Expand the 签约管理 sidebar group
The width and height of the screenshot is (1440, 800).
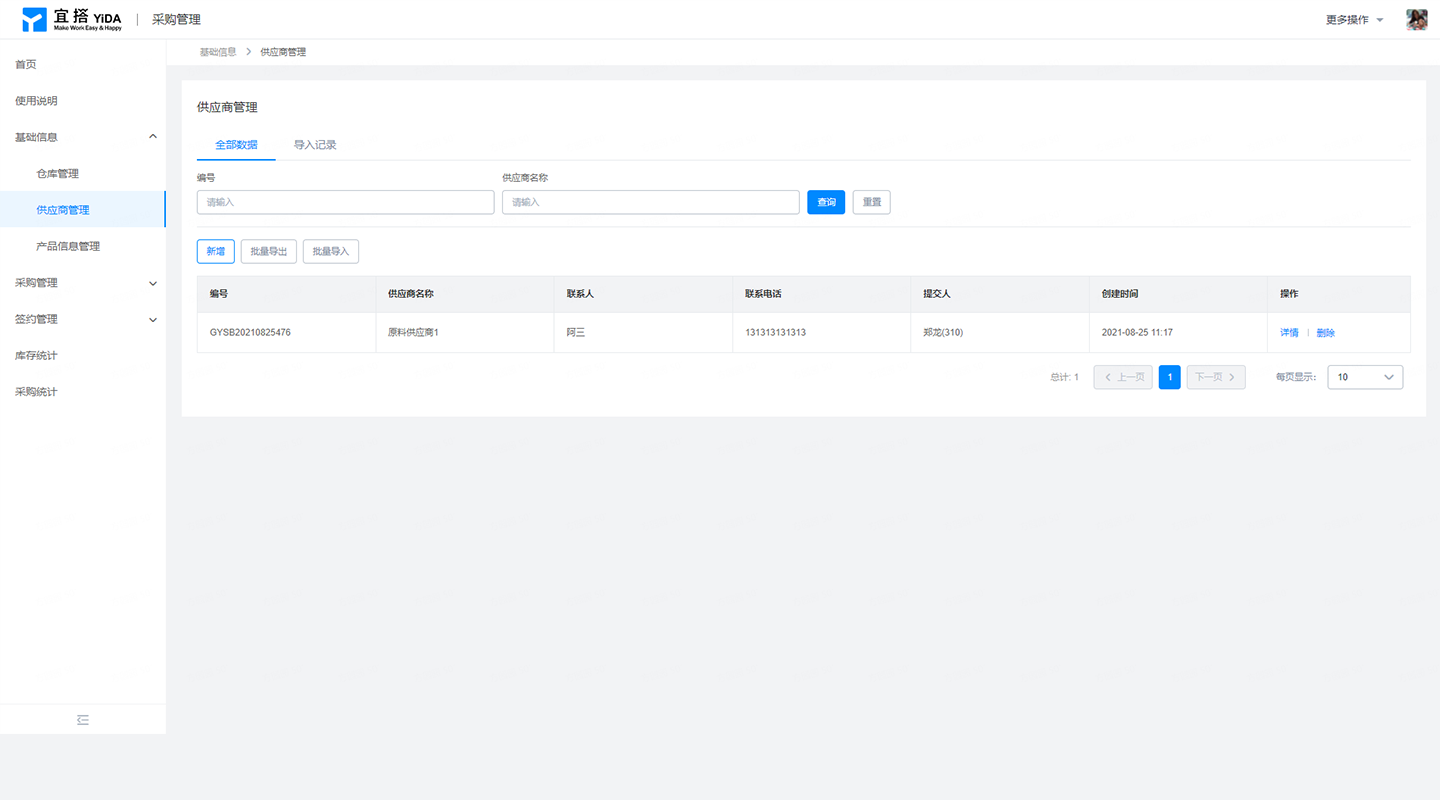coord(83,319)
